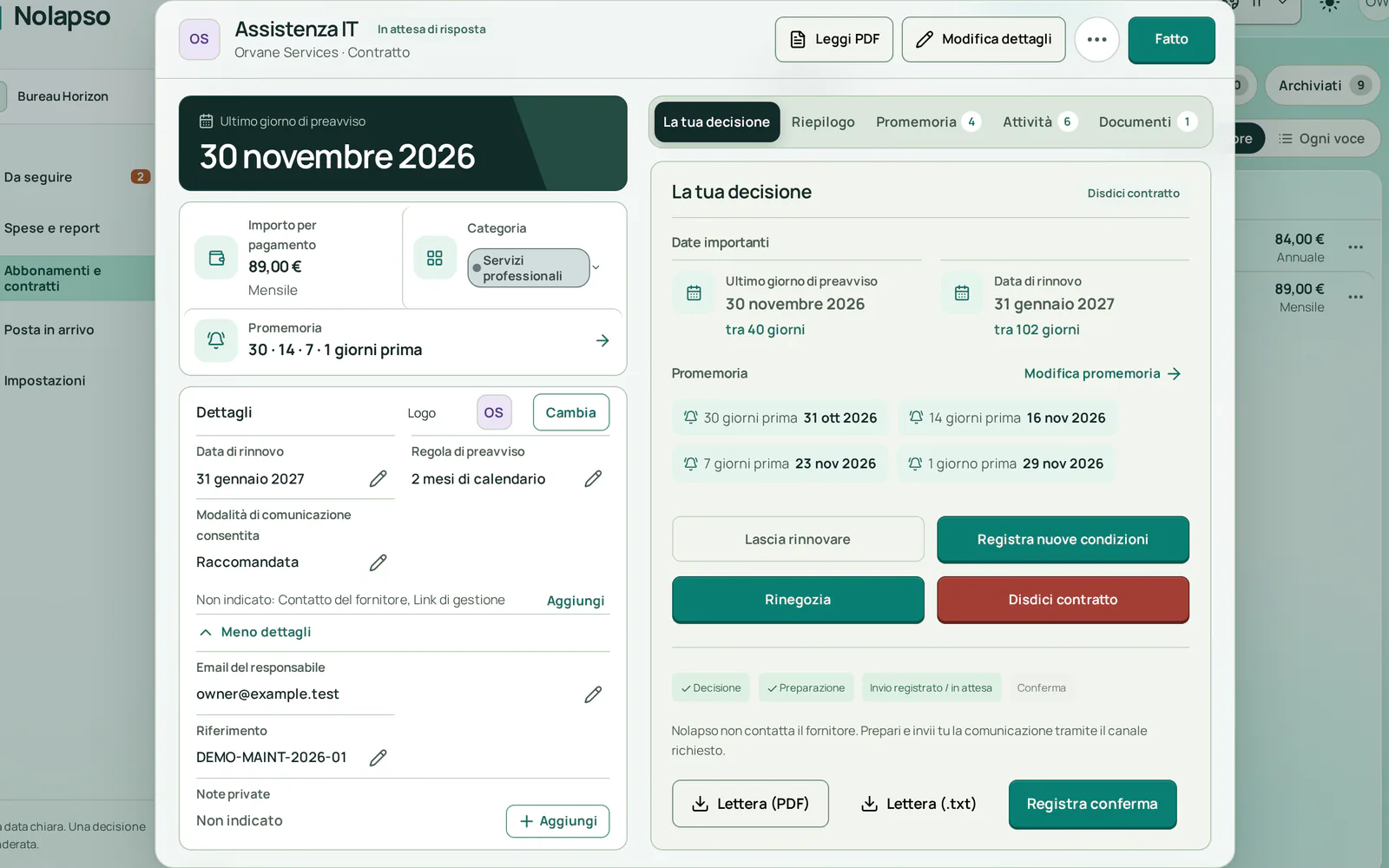1389x868 pixels.
Task: Switch to the Documenti tab
Action: (1148, 122)
